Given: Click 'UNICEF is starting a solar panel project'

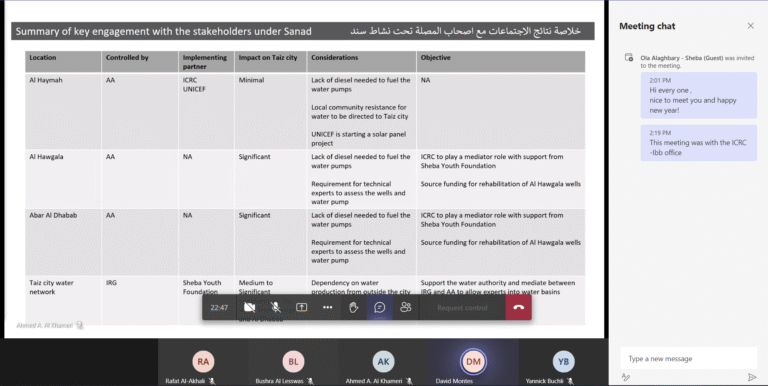Looking at the screenshot, I should tap(359, 139).
